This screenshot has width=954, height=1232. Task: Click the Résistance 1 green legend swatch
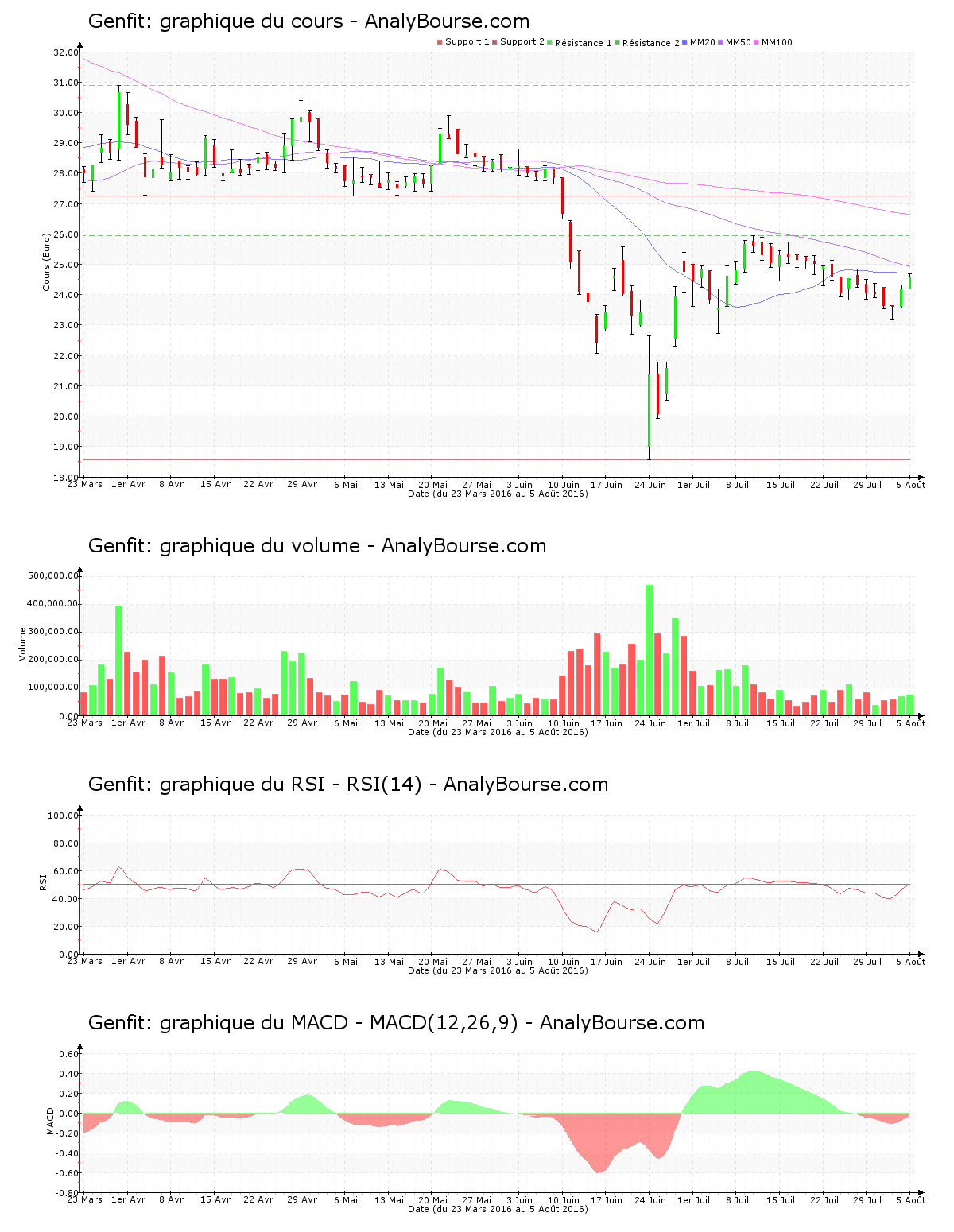549,42
